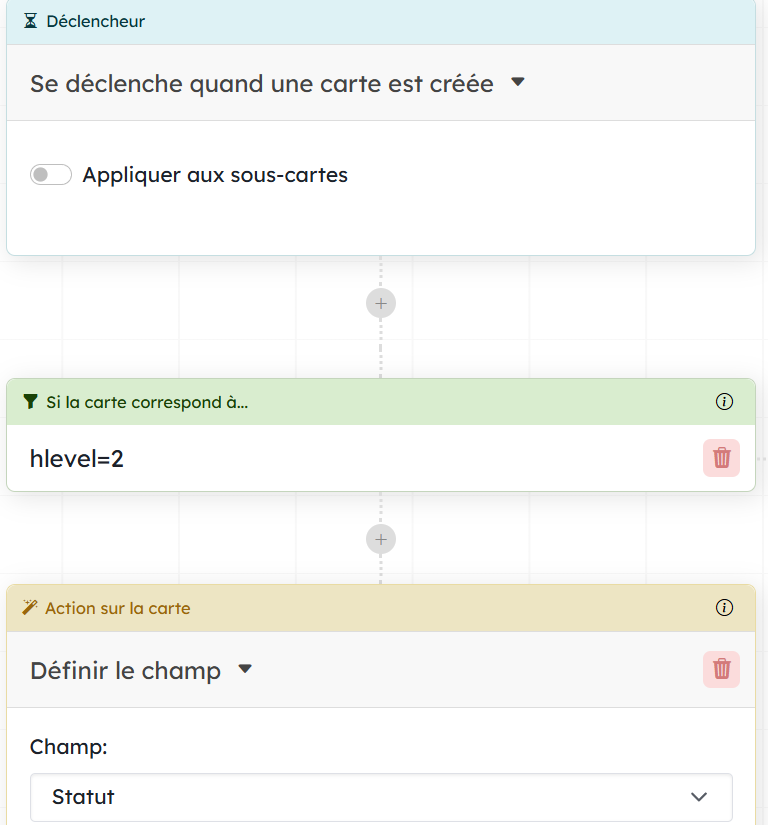Delete the hlevel=2 filter condition
The height and width of the screenshot is (825, 768).
coord(721,458)
